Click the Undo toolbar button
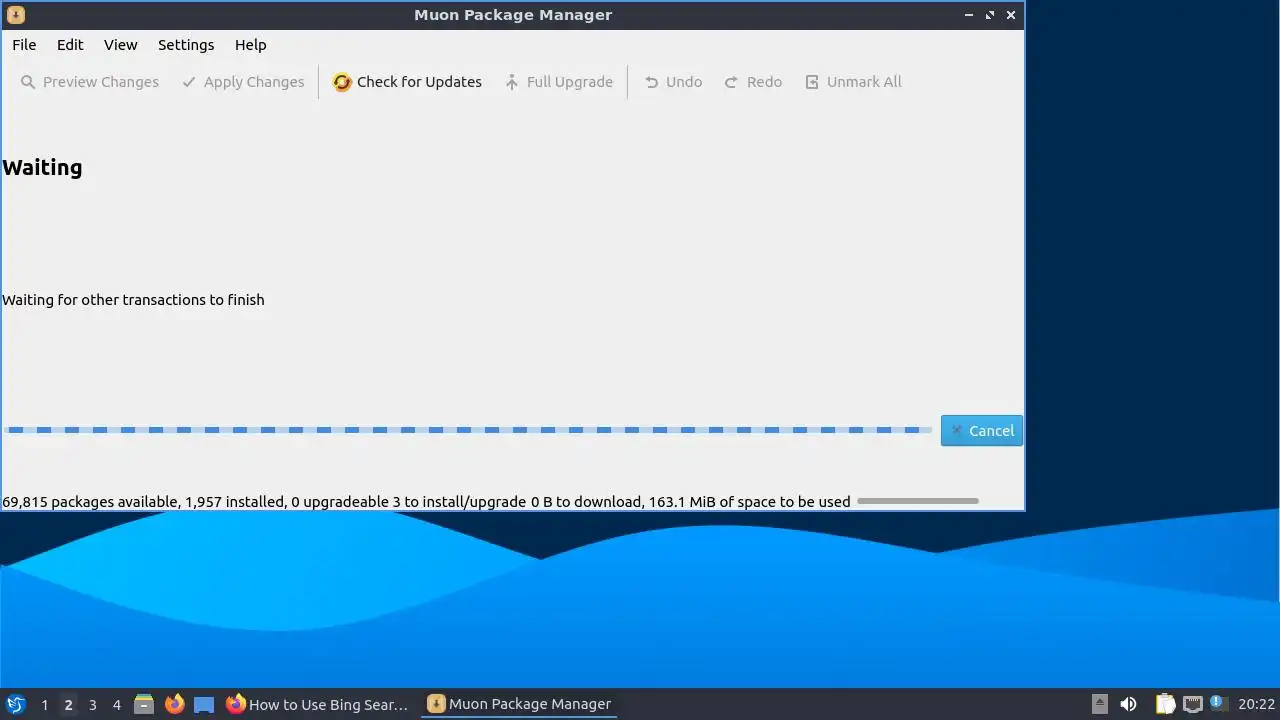The image size is (1280, 720). point(673,82)
